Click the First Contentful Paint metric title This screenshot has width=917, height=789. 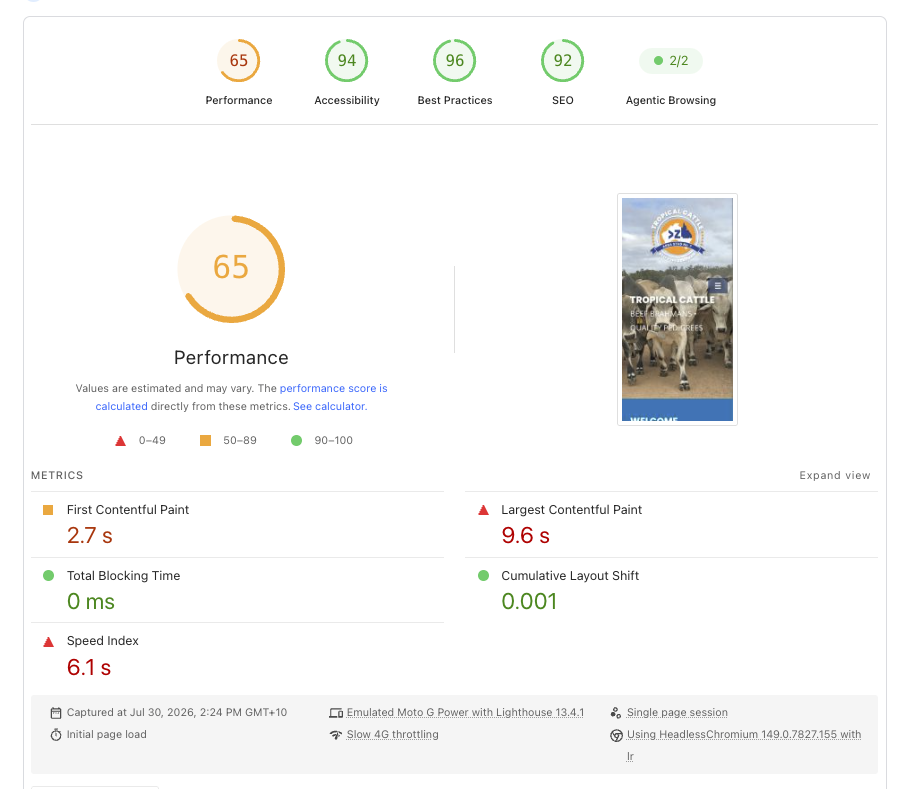(127, 510)
